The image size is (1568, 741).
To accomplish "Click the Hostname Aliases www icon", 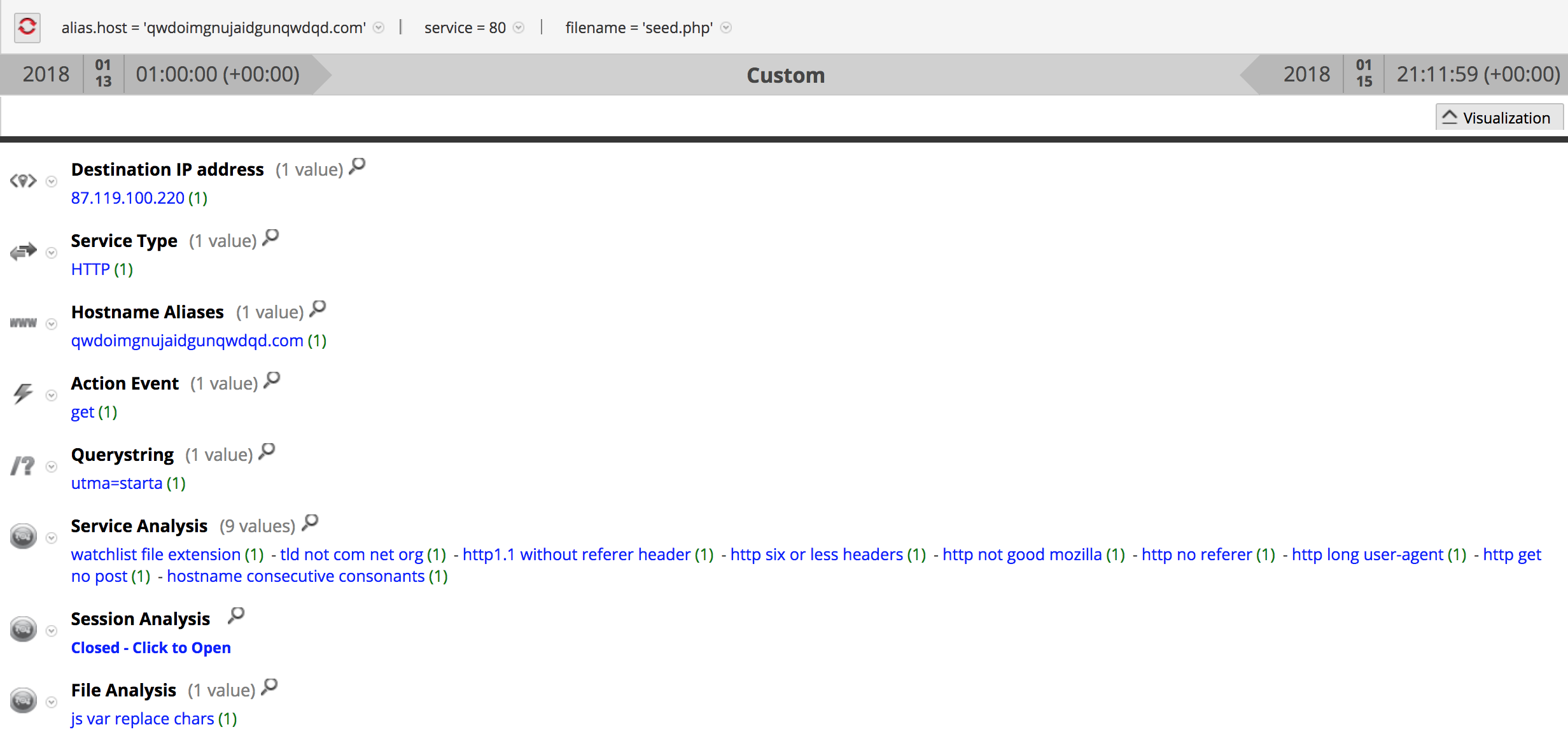I will click(23, 323).
